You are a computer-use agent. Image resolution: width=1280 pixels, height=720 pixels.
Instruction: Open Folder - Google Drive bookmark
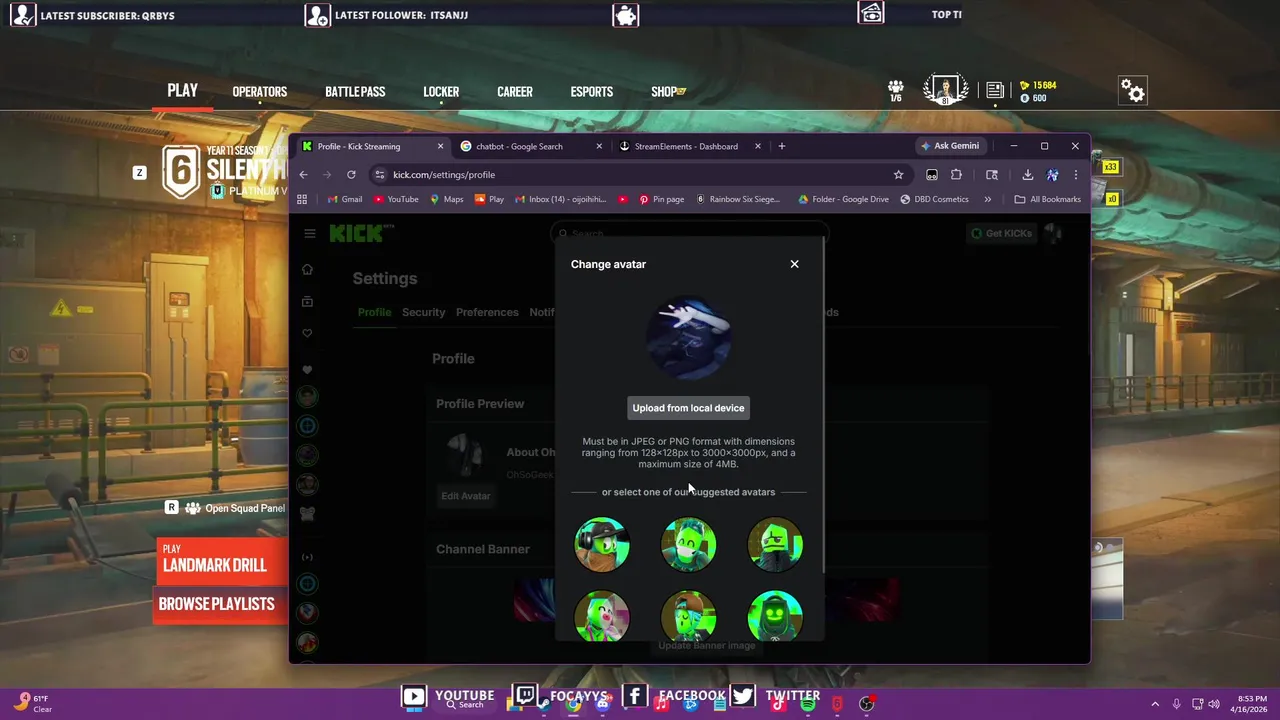(843, 199)
